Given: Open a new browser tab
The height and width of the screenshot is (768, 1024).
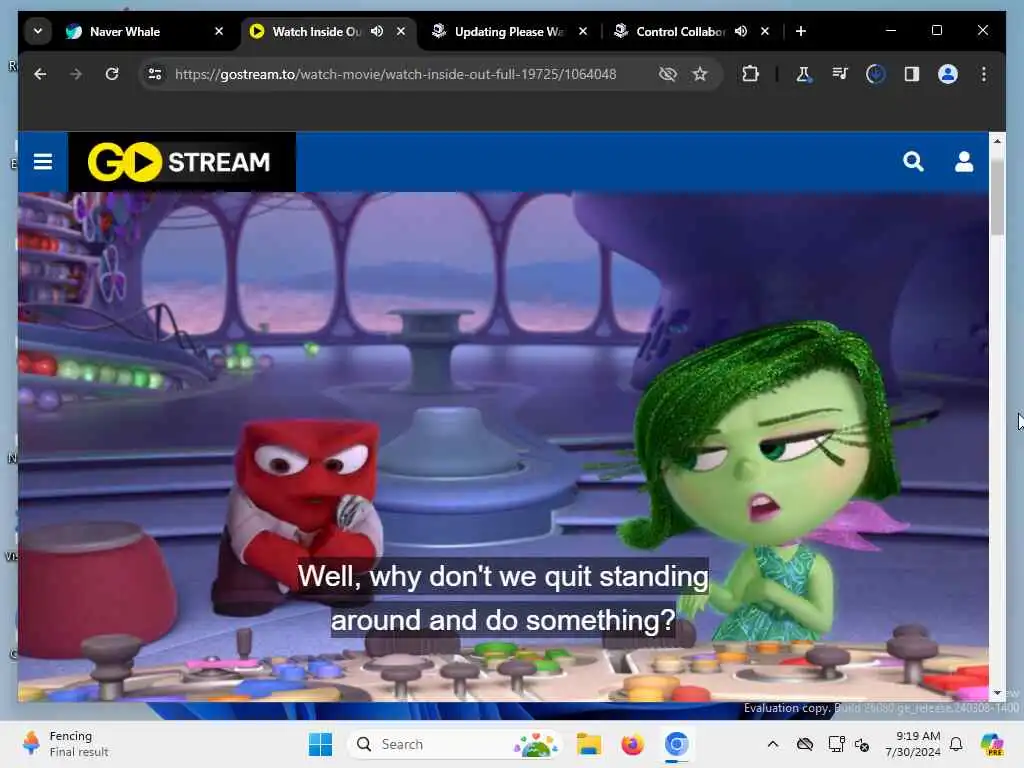Looking at the screenshot, I should click(801, 31).
